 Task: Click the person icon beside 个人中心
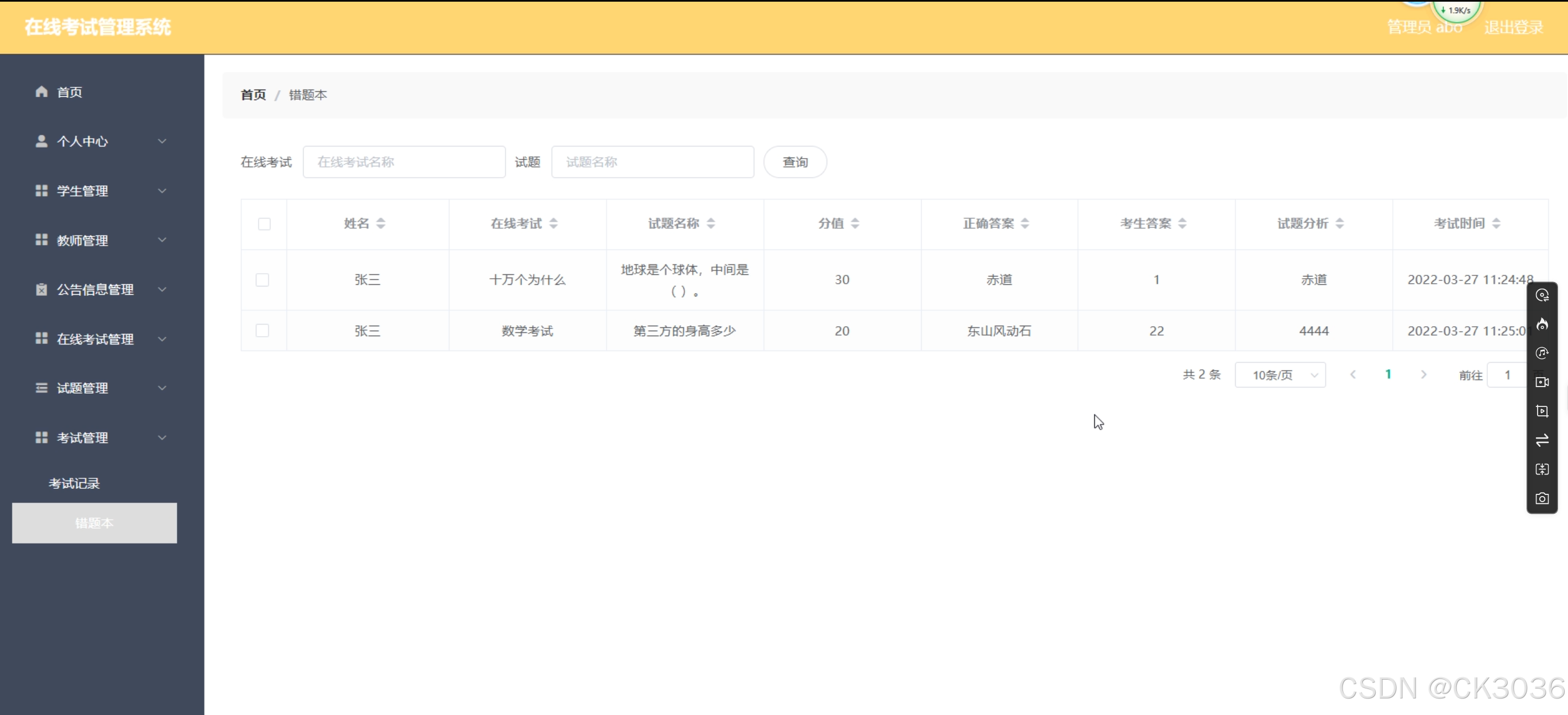pos(41,142)
